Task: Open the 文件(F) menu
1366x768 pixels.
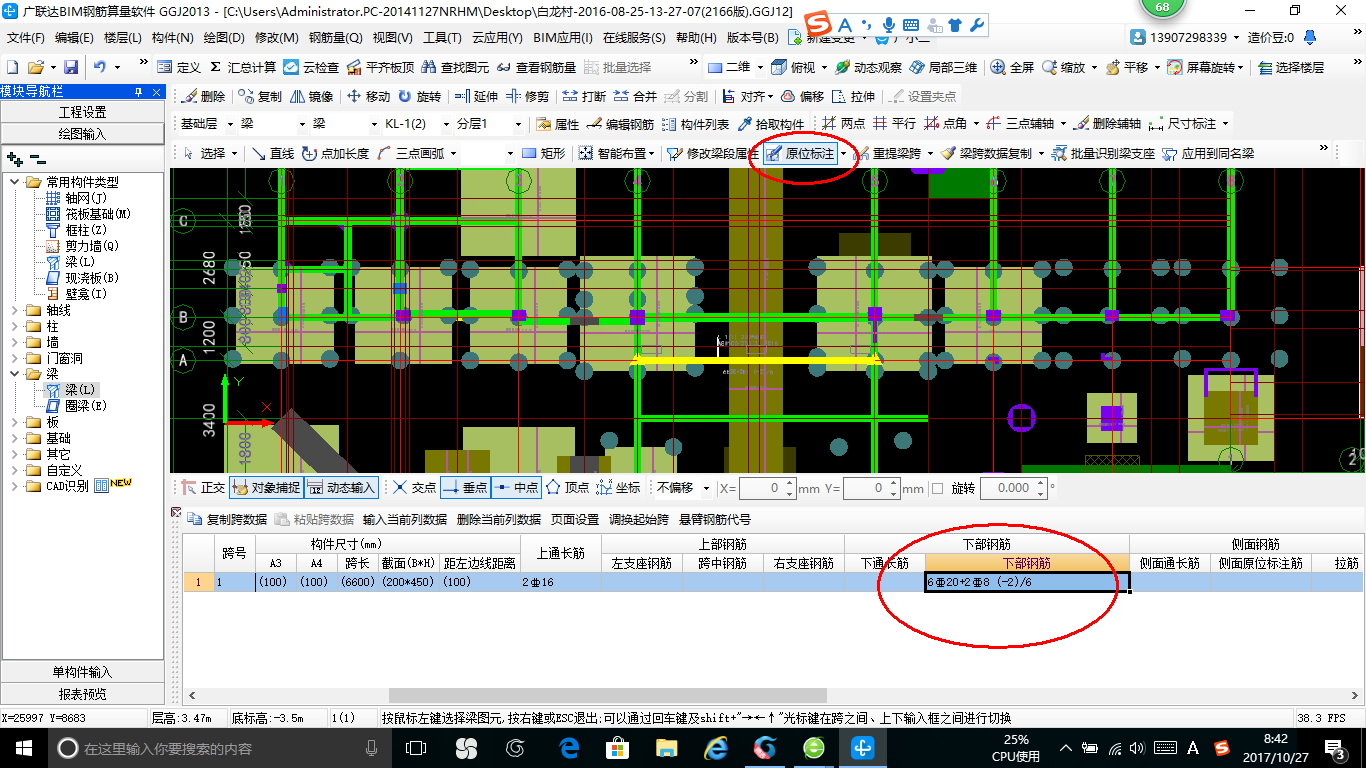Action: click(x=26, y=38)
